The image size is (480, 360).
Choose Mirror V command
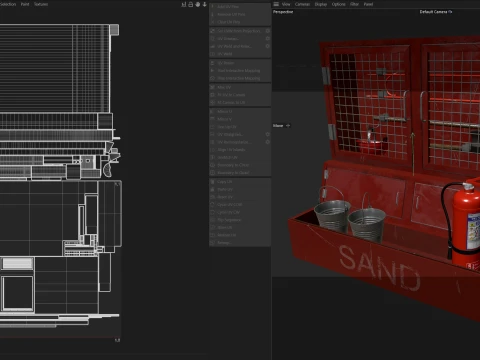[x=240, y=119]
